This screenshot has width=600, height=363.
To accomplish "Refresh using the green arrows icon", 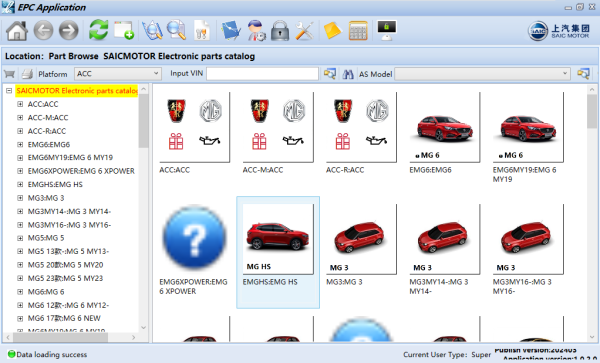I will click(99, 30).
